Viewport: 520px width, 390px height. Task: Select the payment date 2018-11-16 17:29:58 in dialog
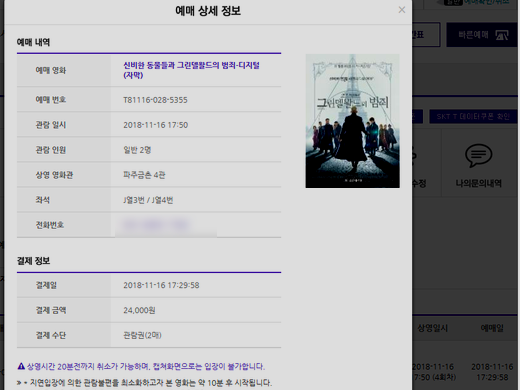coord(161,285)
